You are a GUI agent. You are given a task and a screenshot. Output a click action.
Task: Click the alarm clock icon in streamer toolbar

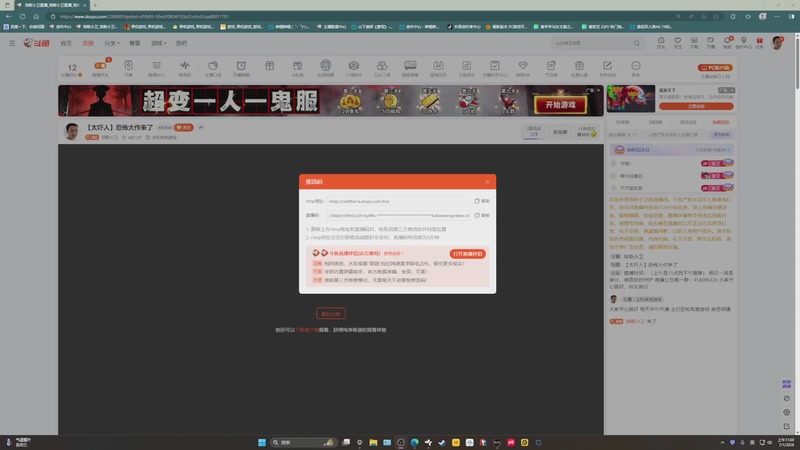(241, 65)
